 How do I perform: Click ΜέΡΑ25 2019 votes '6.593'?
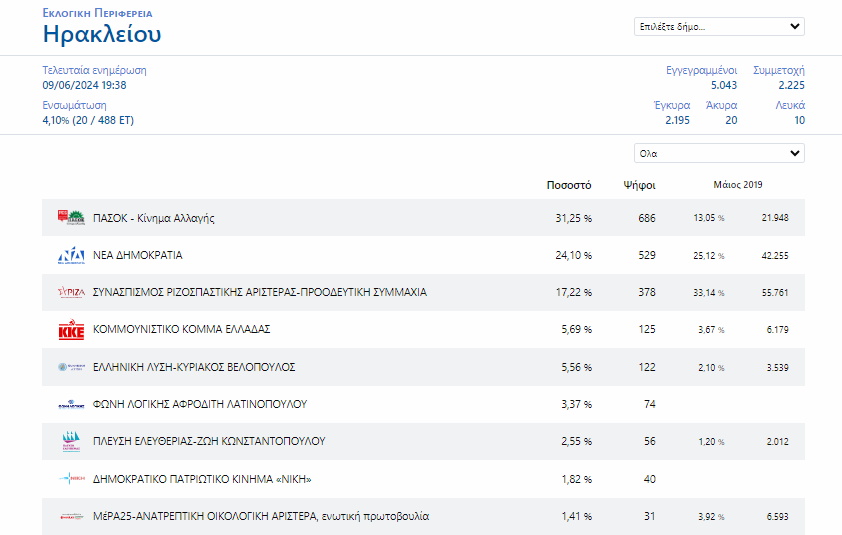(778, 517)
